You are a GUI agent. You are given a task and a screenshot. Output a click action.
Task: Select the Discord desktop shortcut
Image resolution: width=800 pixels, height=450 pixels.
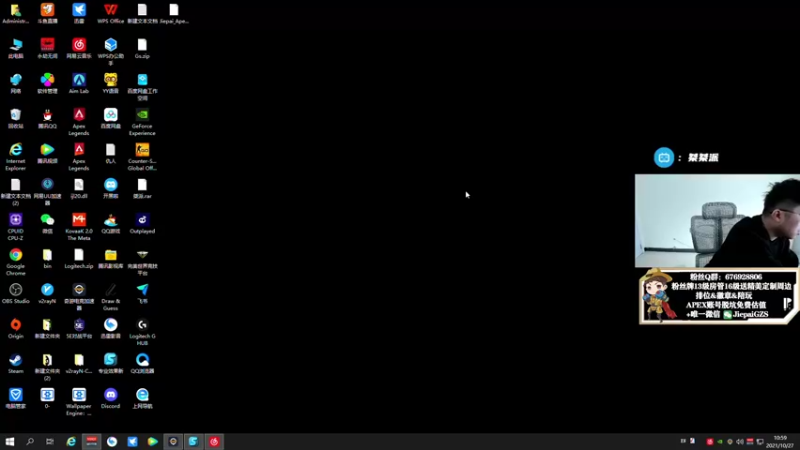coord(110,398)
